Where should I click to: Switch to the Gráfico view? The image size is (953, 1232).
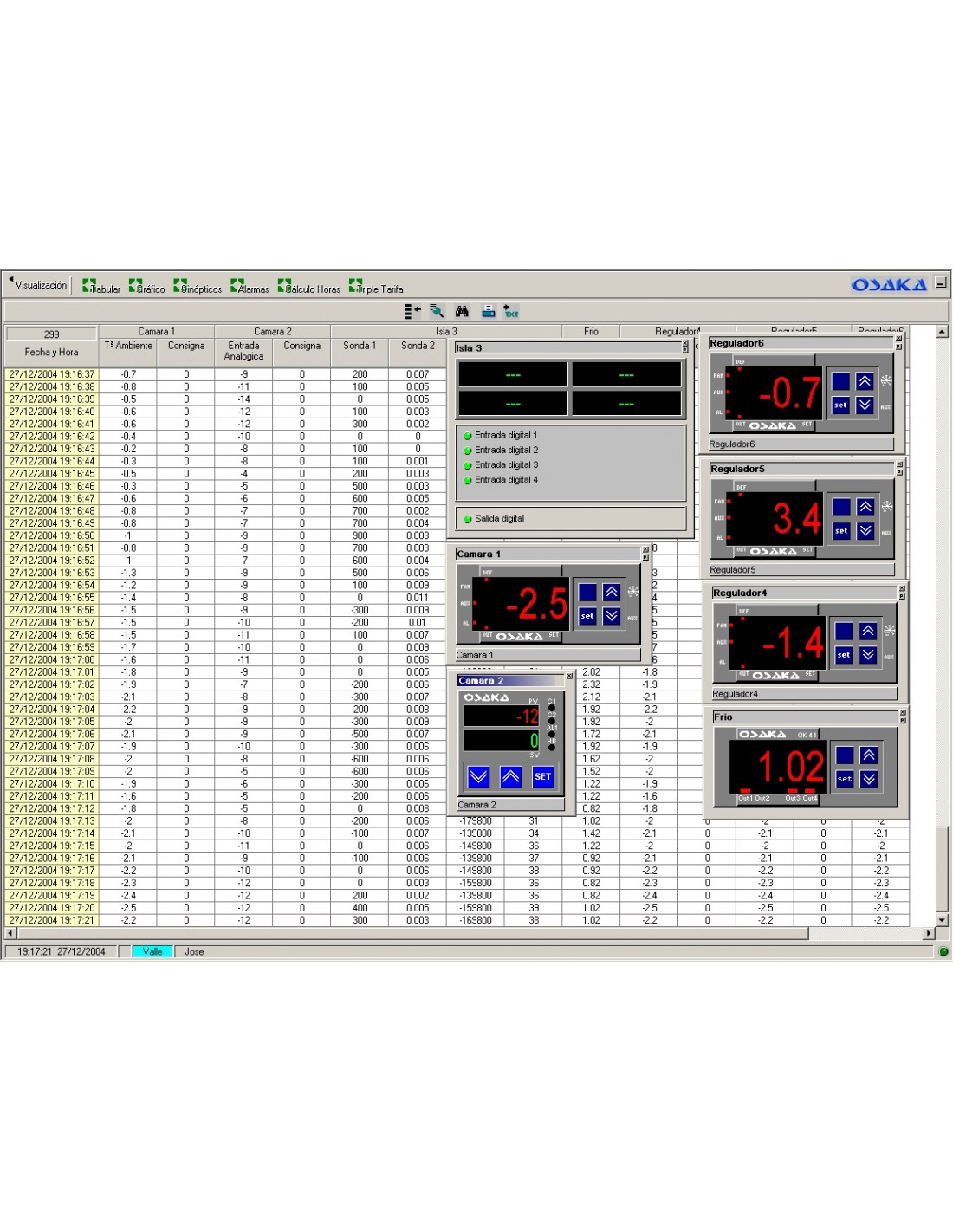pos(147,288)
